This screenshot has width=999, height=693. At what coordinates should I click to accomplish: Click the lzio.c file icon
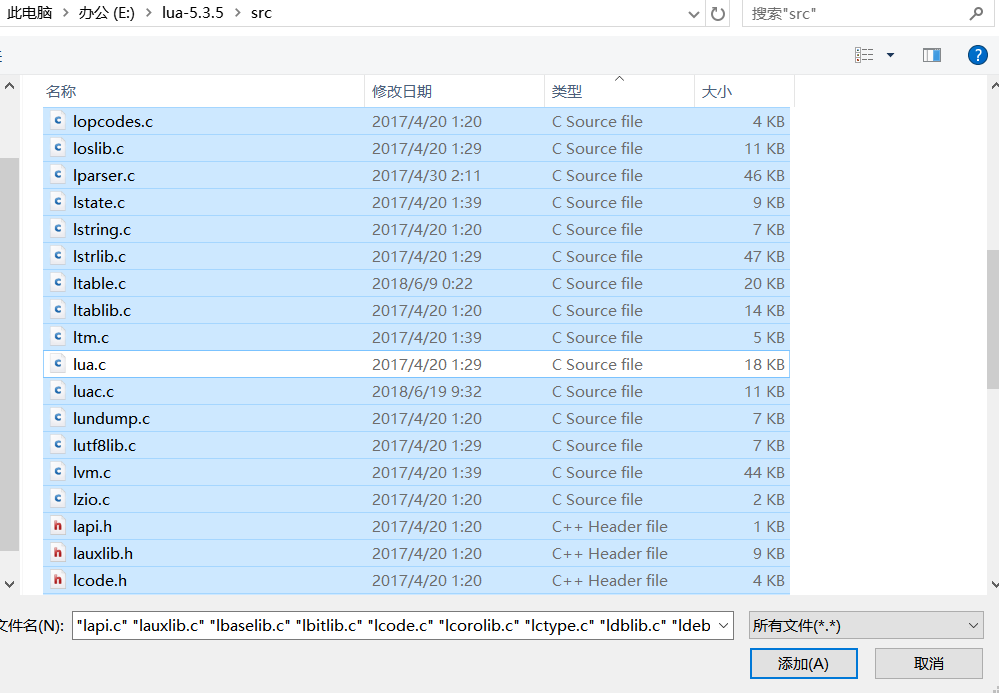click(58, 499)
